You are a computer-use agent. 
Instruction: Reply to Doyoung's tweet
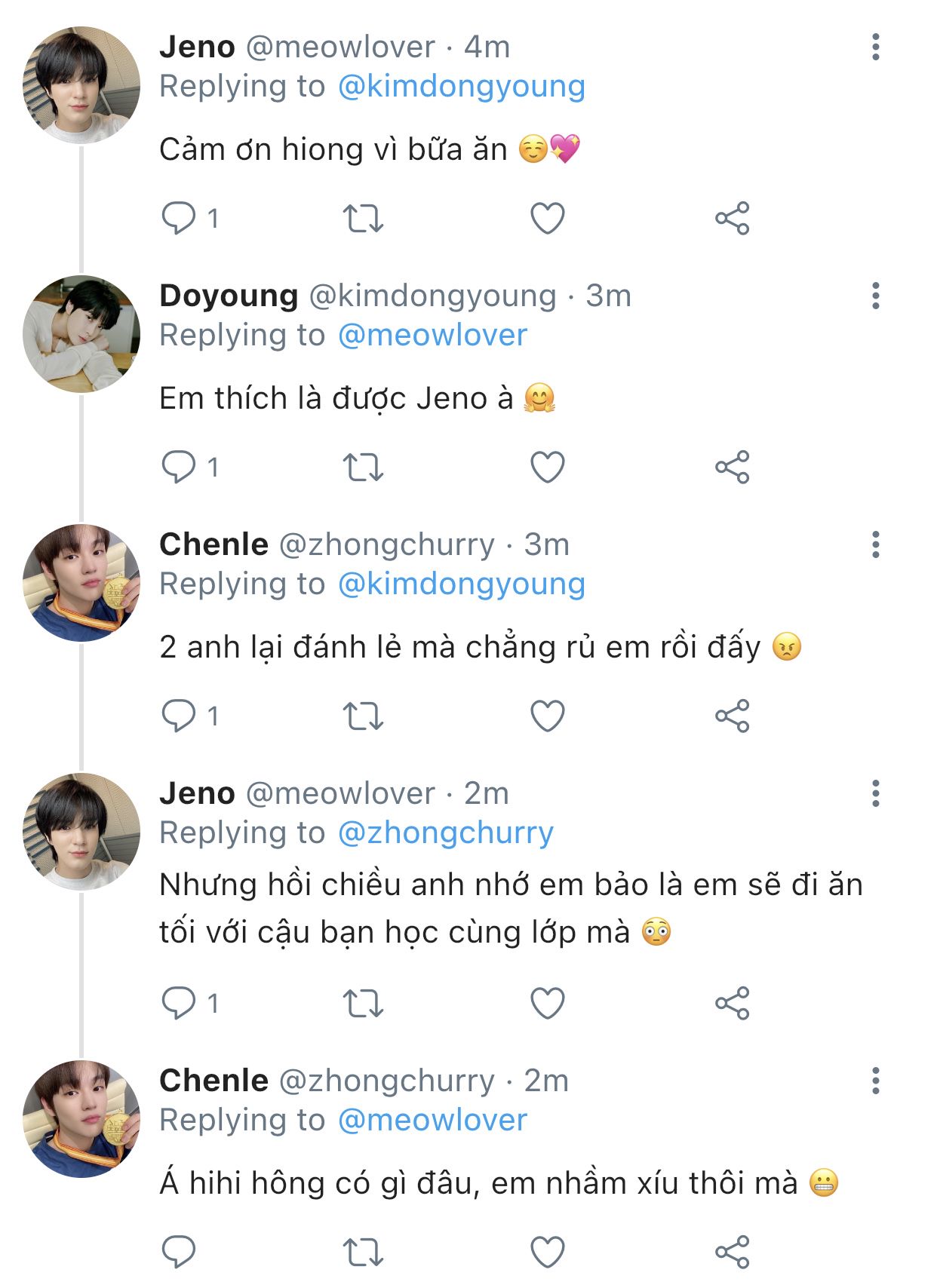point(179,468)
